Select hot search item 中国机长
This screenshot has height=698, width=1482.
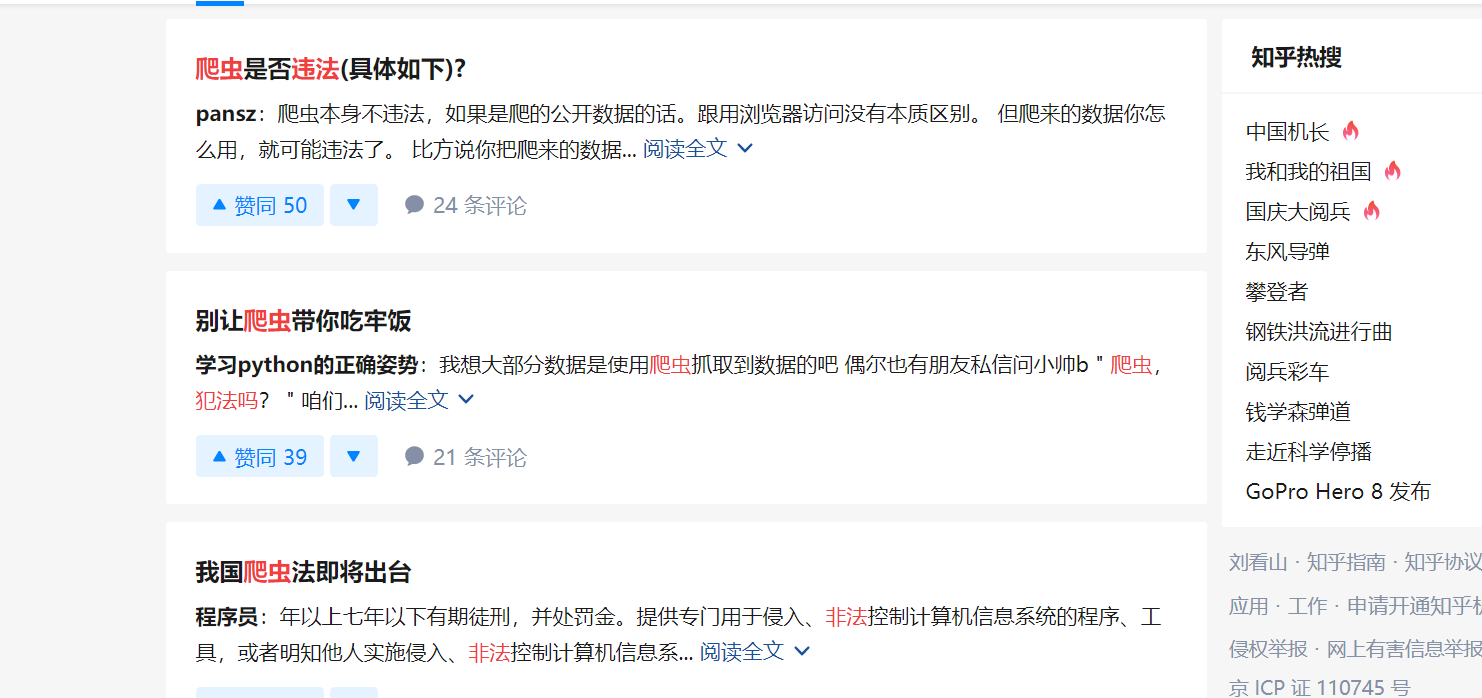1288,131
